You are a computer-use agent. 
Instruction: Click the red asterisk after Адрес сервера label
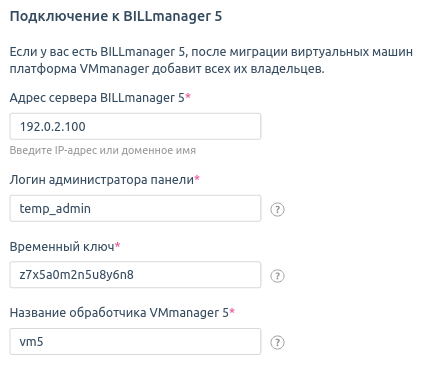click(x=188, y=96)
